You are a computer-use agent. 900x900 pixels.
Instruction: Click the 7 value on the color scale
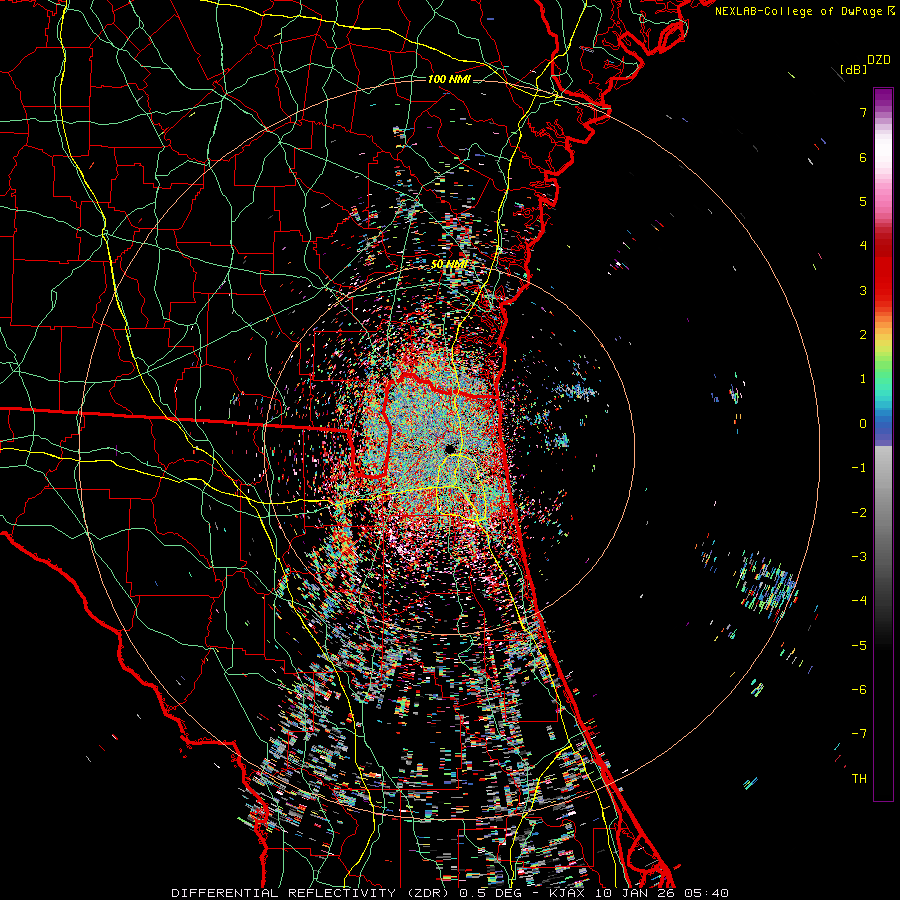[863, 112]
